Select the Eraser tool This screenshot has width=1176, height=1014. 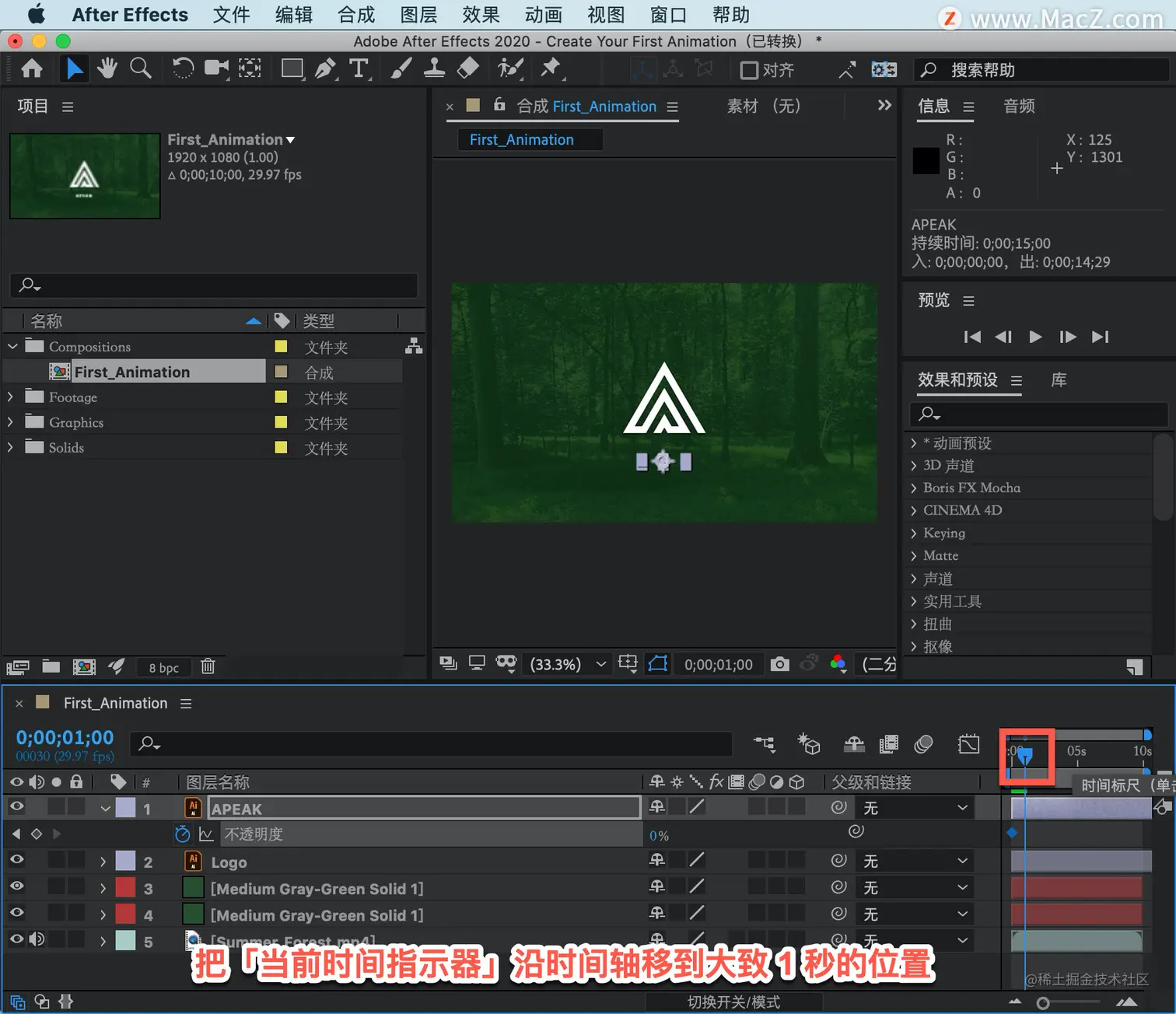tap(467, 68)
